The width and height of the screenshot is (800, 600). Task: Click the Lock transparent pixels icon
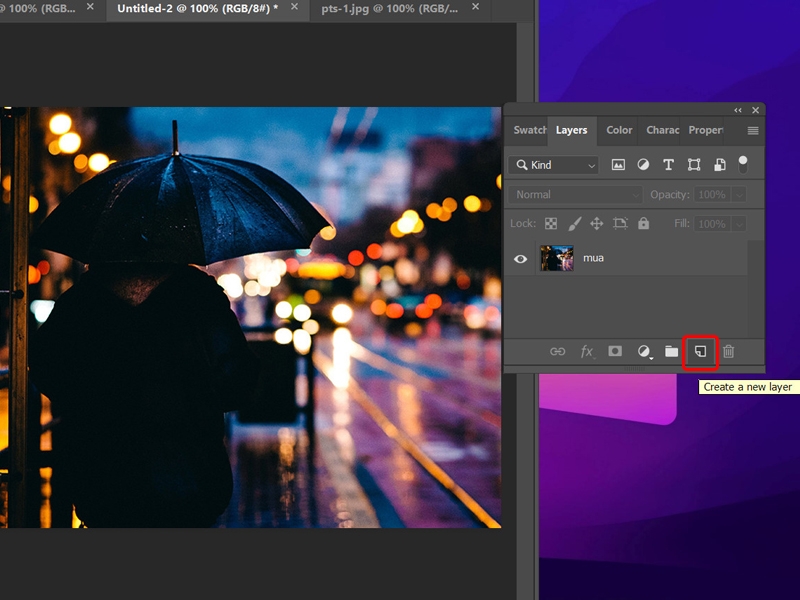tap(551, 223)
